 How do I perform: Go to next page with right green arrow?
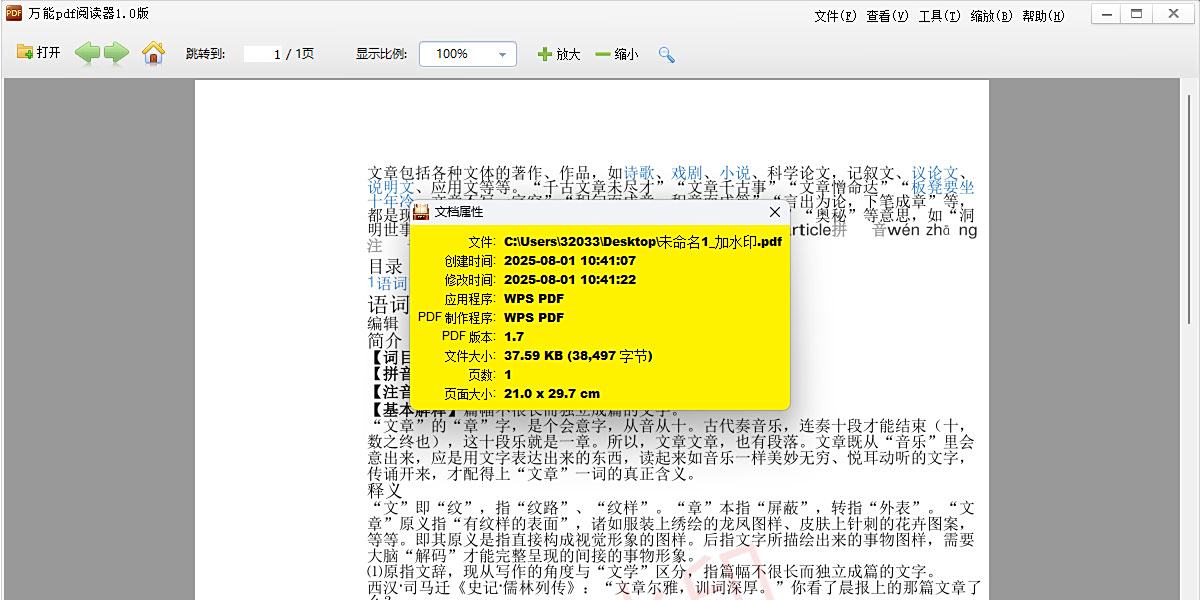117,53
